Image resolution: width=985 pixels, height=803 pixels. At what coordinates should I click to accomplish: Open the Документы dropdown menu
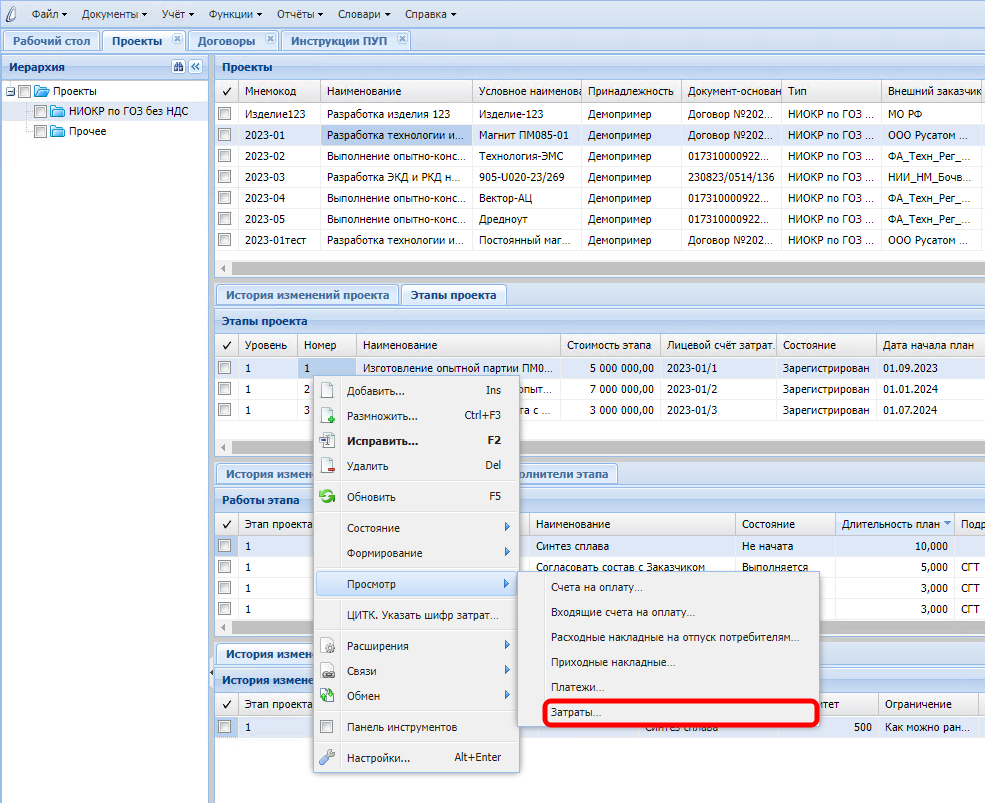click(x=114, y=14)
